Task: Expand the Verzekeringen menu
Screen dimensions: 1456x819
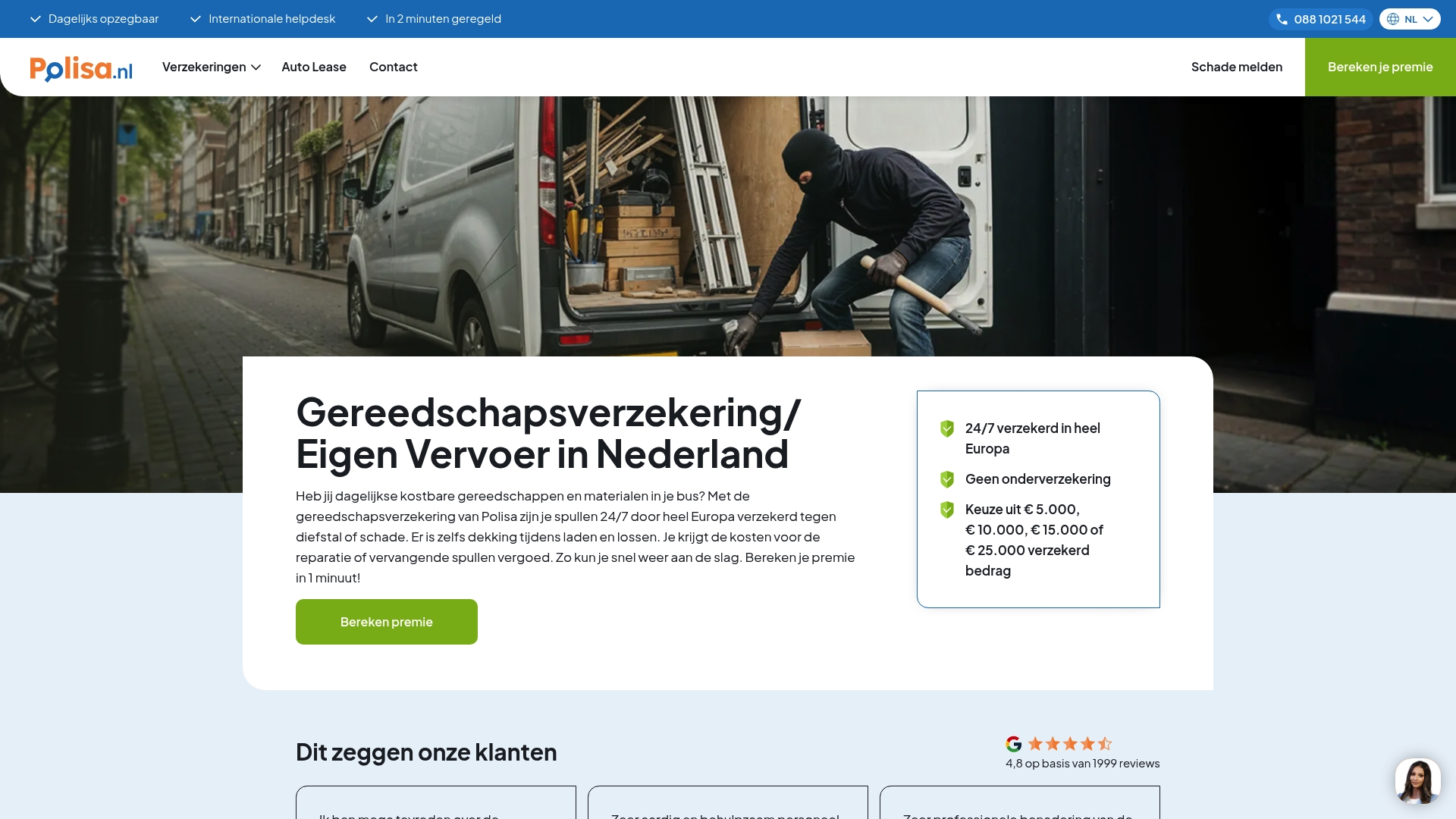Action: click(x=212, y=67)
